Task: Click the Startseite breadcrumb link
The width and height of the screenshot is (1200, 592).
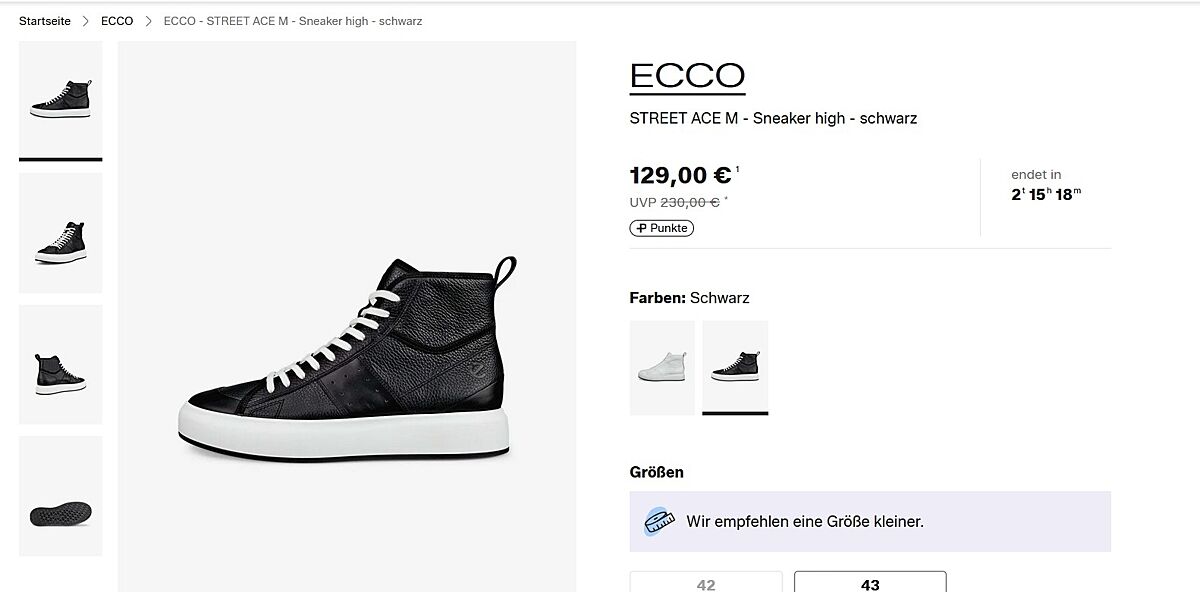Action: pos(45,21)
